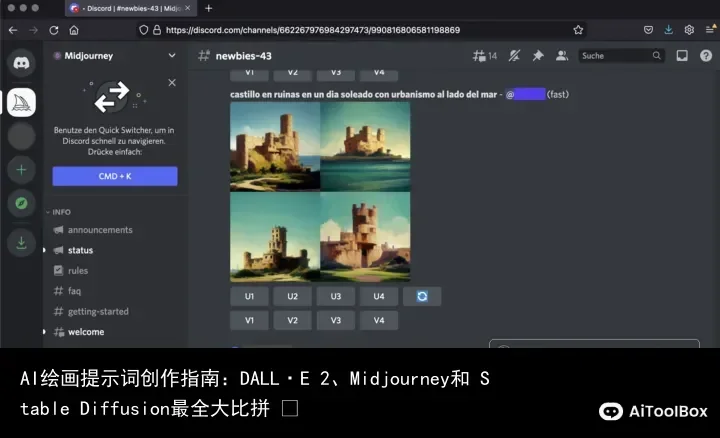Bookmark this page with star icon

point(578,30)
